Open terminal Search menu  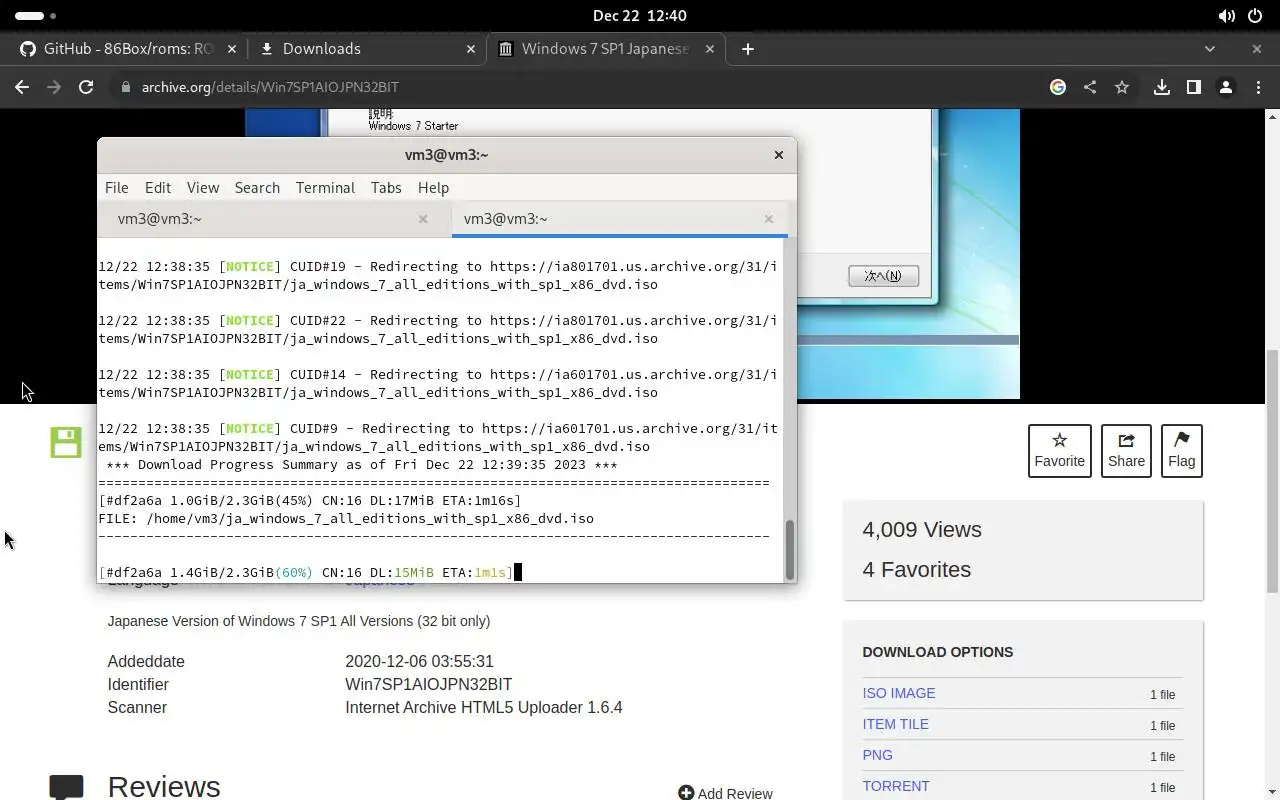click(257, 188)
